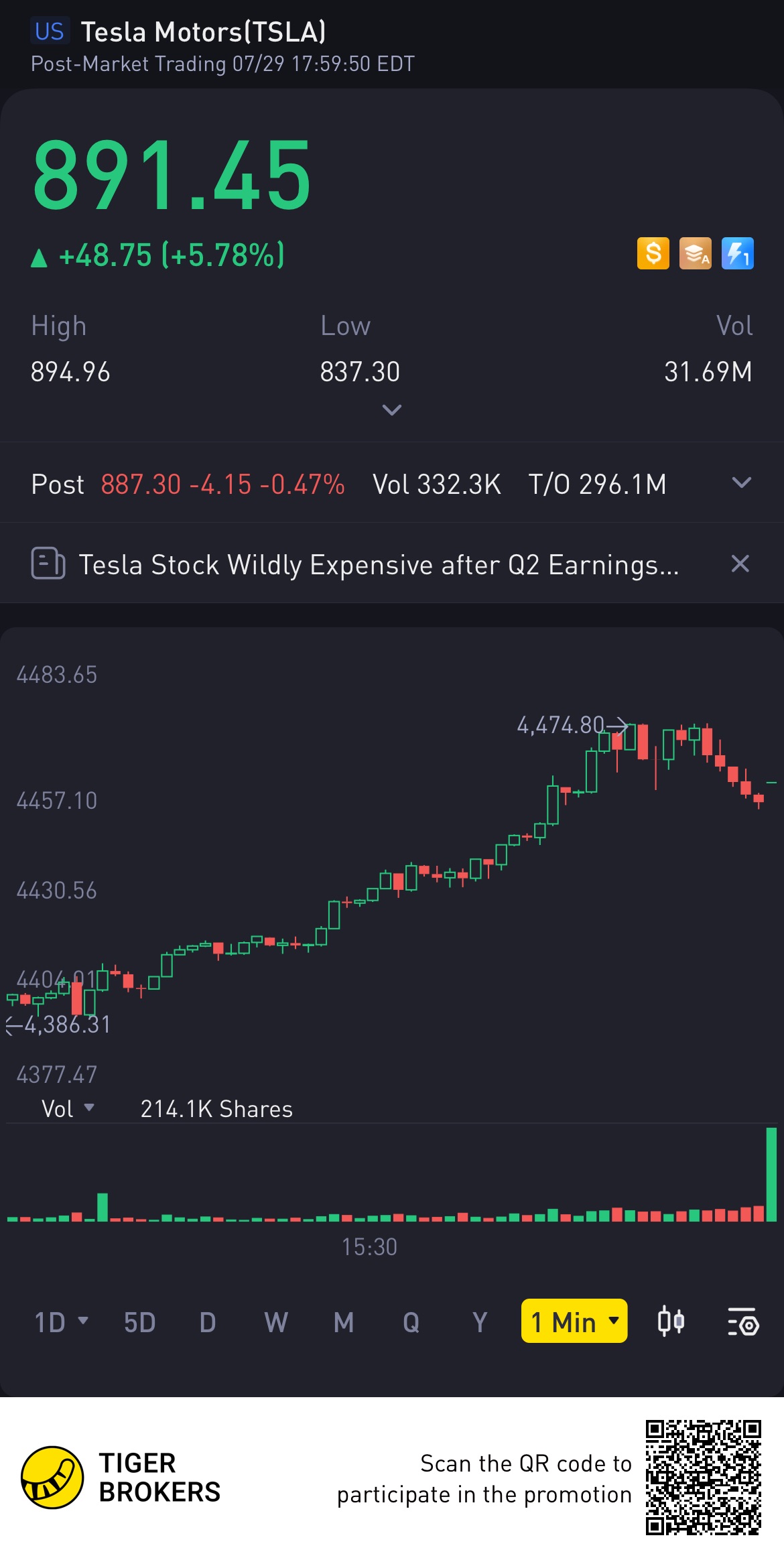Screen dimensions: 784x1558
Task: Dismiss the Tesla earnings news banner
Action: tap(740, 564)
